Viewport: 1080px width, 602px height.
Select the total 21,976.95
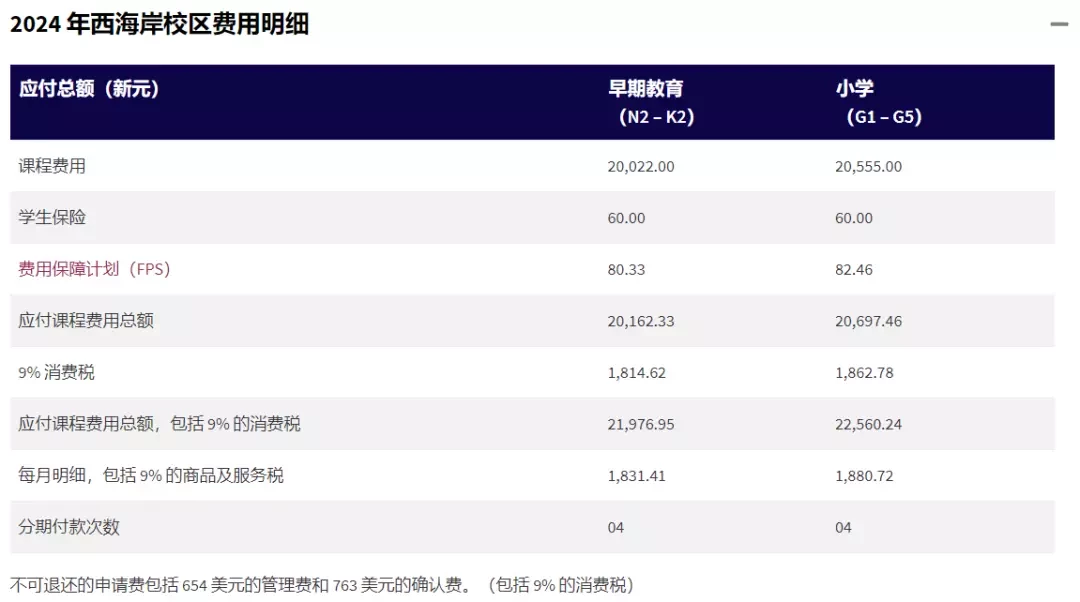(x=641, y=425)
